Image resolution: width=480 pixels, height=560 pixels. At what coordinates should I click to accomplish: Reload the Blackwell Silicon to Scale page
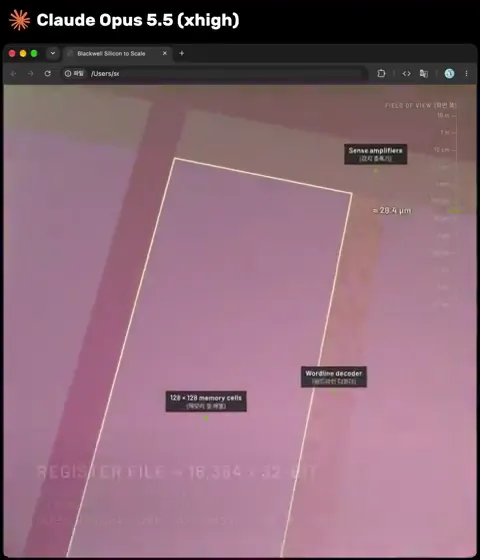[48, 74]
